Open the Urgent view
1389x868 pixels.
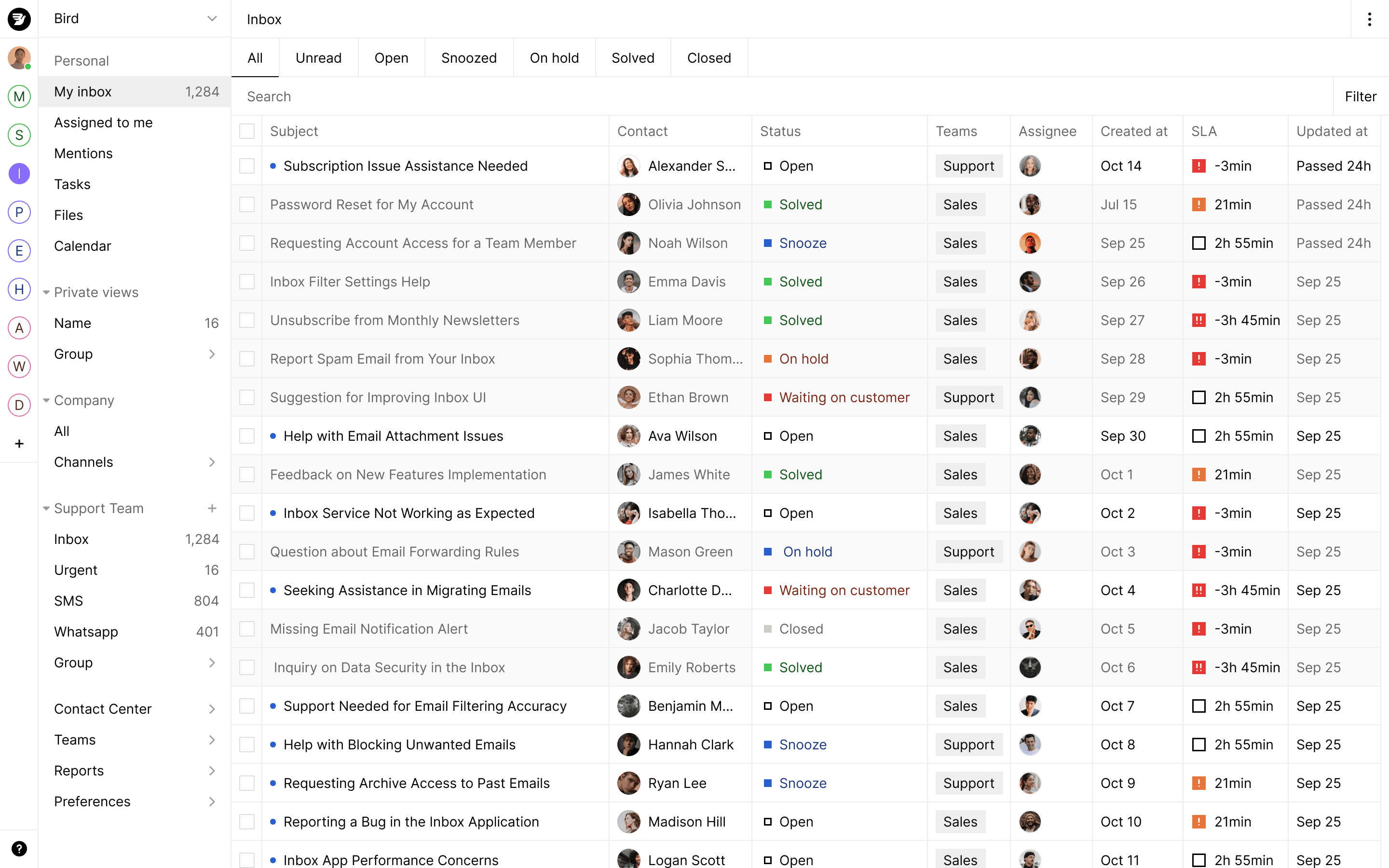click(135, 570)
